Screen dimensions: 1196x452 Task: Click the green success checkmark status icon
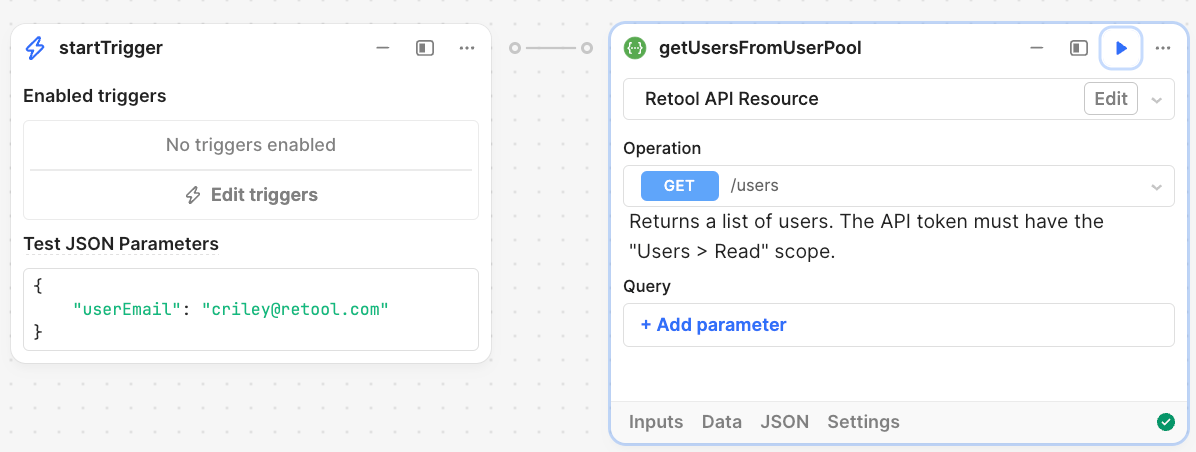[x=1165, y=422]
